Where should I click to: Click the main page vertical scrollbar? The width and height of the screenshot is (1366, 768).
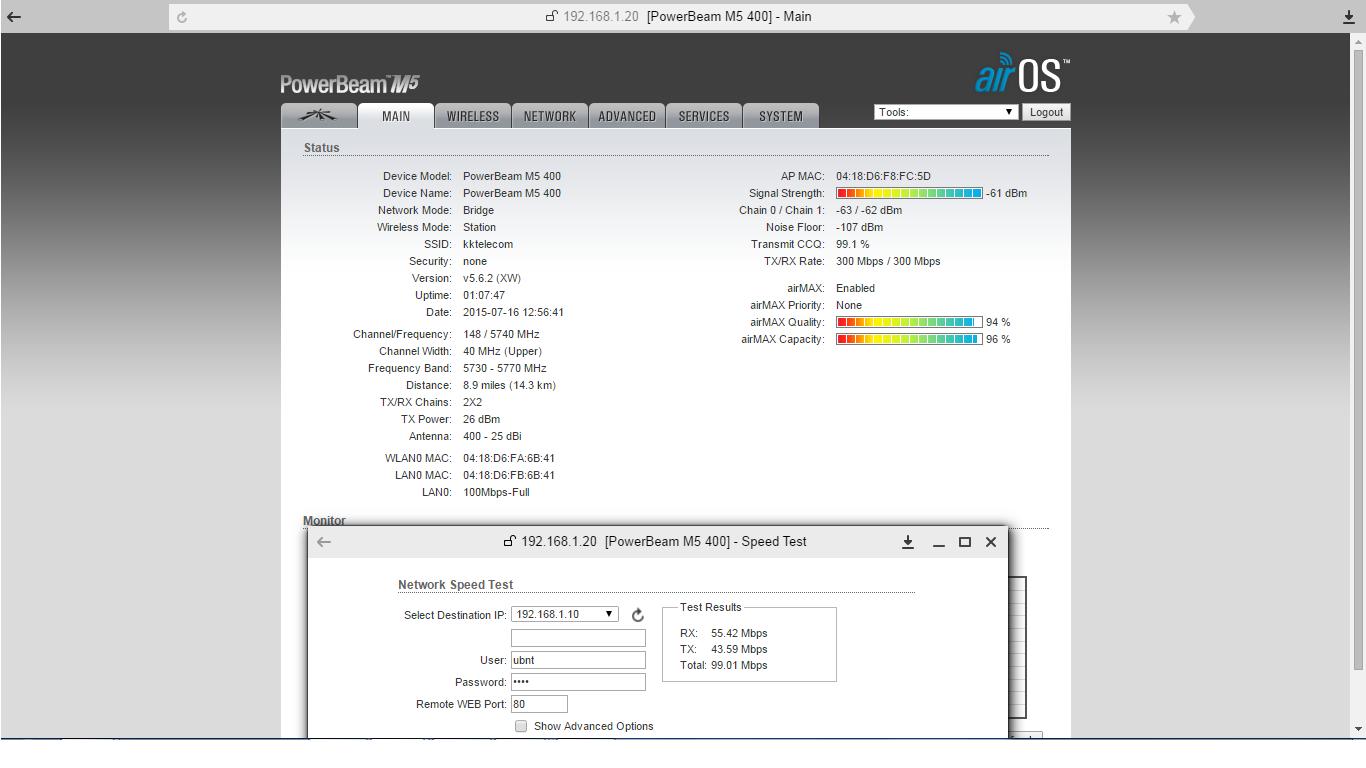click(x=1358, y=360)
